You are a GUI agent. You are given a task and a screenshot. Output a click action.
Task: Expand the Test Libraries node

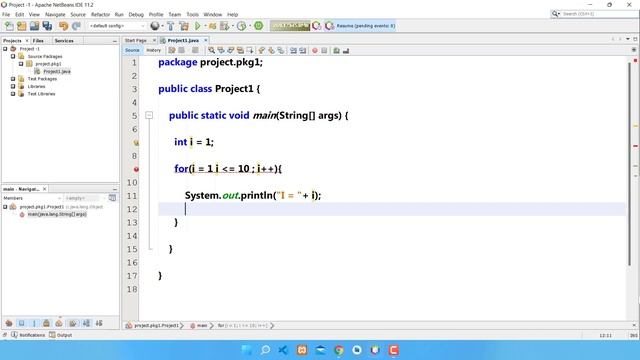point(13,94)
